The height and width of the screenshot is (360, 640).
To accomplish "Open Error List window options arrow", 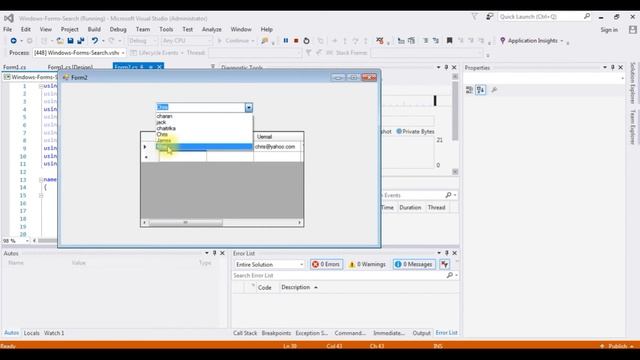I will click(439, 253).
